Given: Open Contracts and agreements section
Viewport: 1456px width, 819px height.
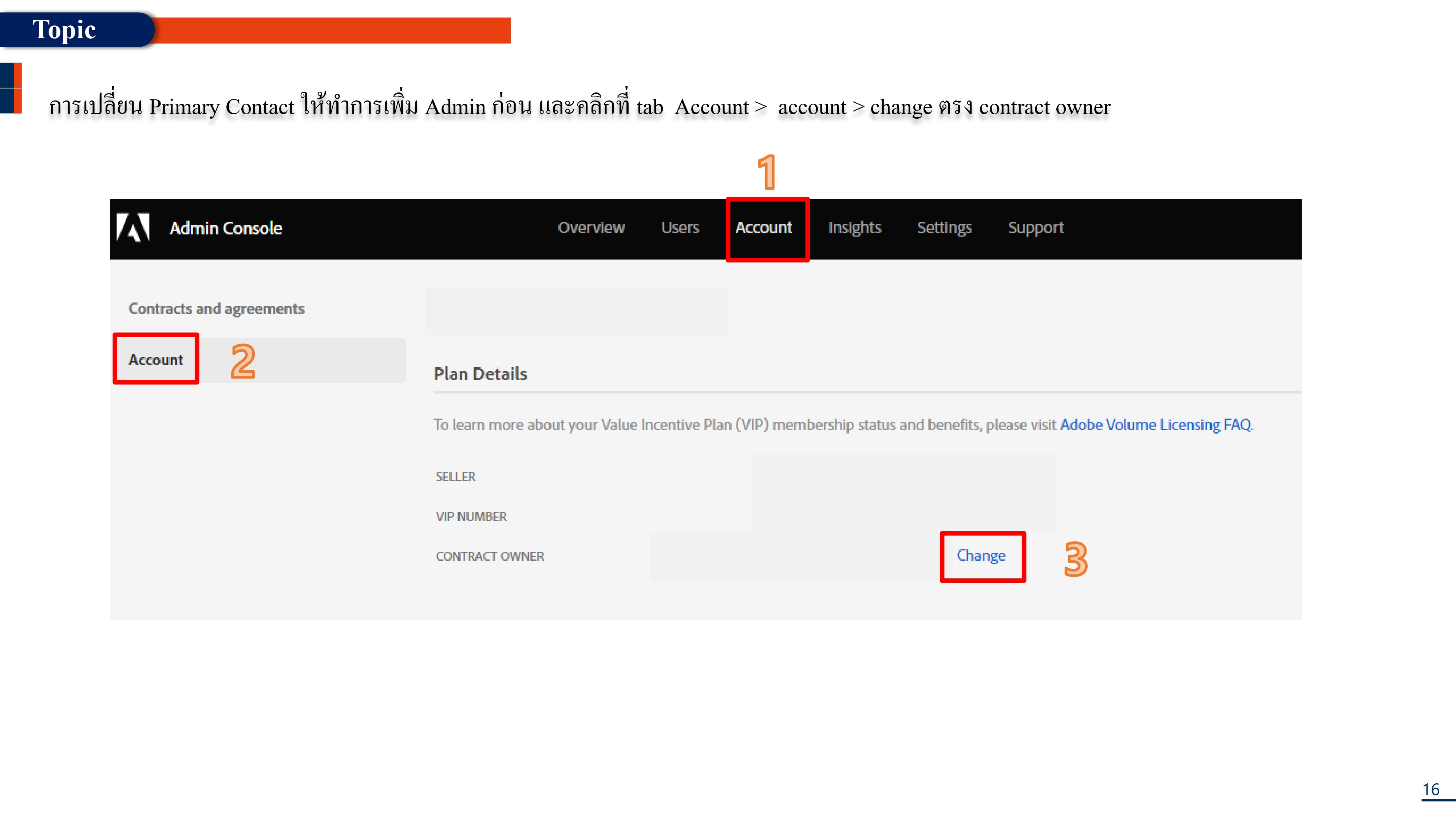Looking at the screenshot, I should (217, 309).
